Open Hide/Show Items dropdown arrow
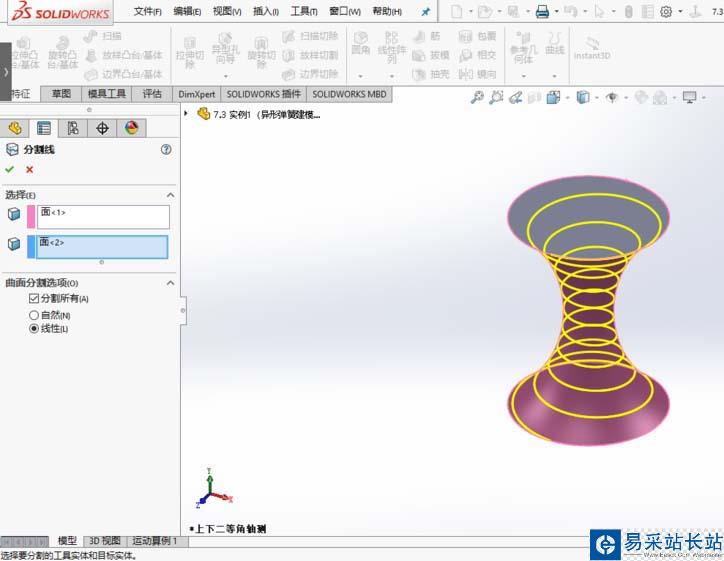Viewport: 724px width, 561px height. [x=626, y=97]
